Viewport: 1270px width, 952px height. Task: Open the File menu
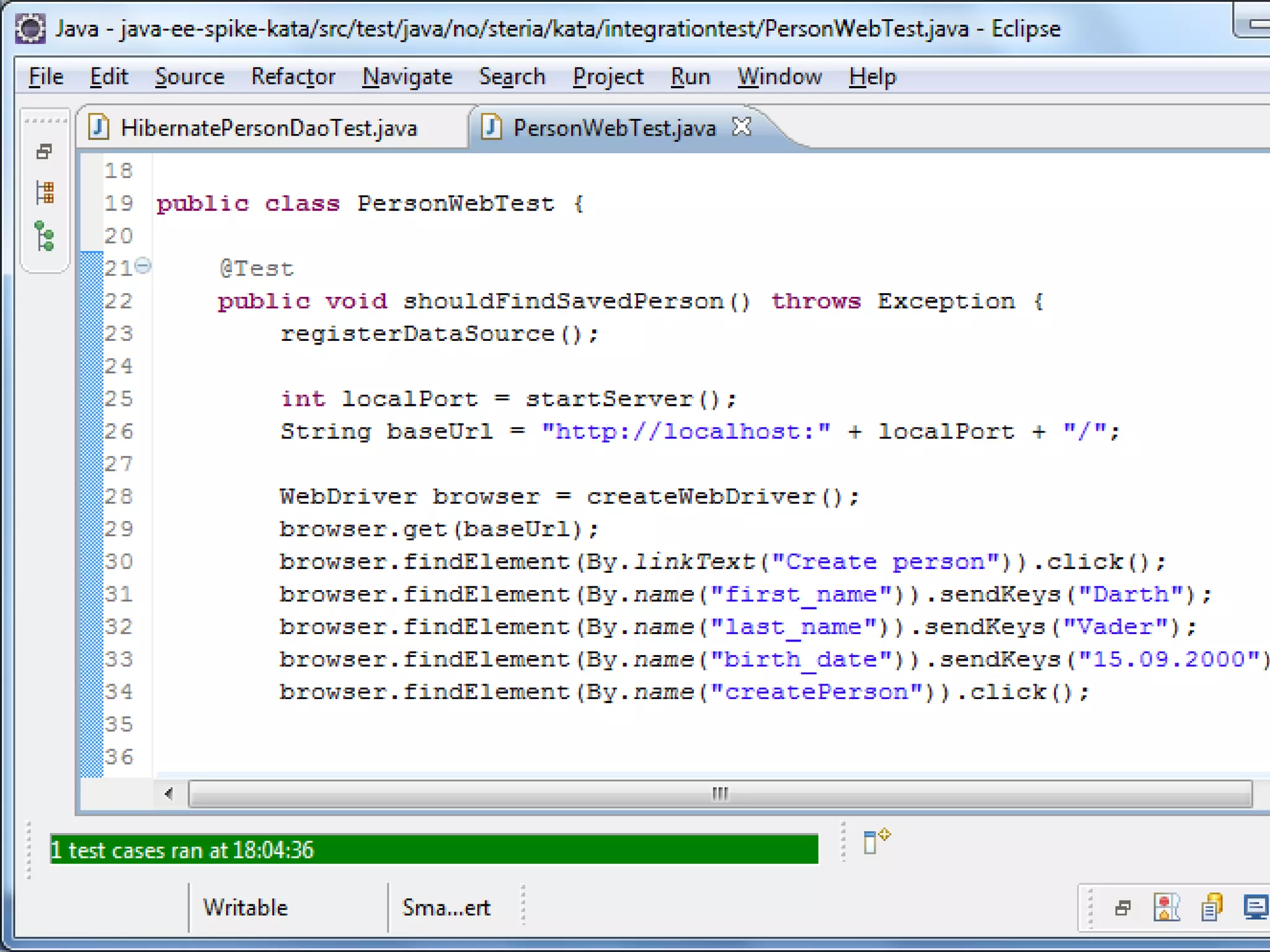[46, 77]
